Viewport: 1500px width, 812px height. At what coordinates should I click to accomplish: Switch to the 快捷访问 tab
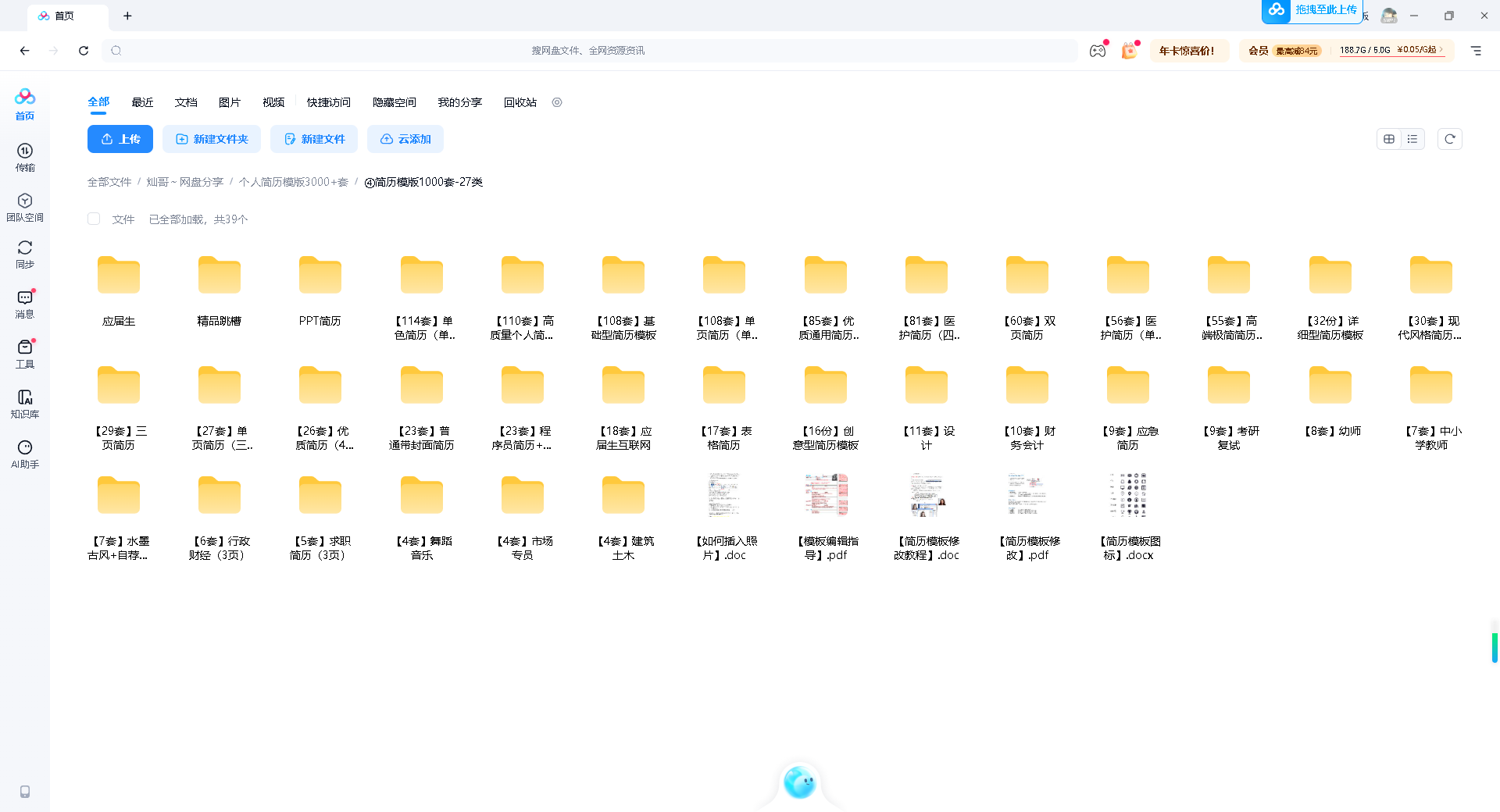tap(329, 102)
